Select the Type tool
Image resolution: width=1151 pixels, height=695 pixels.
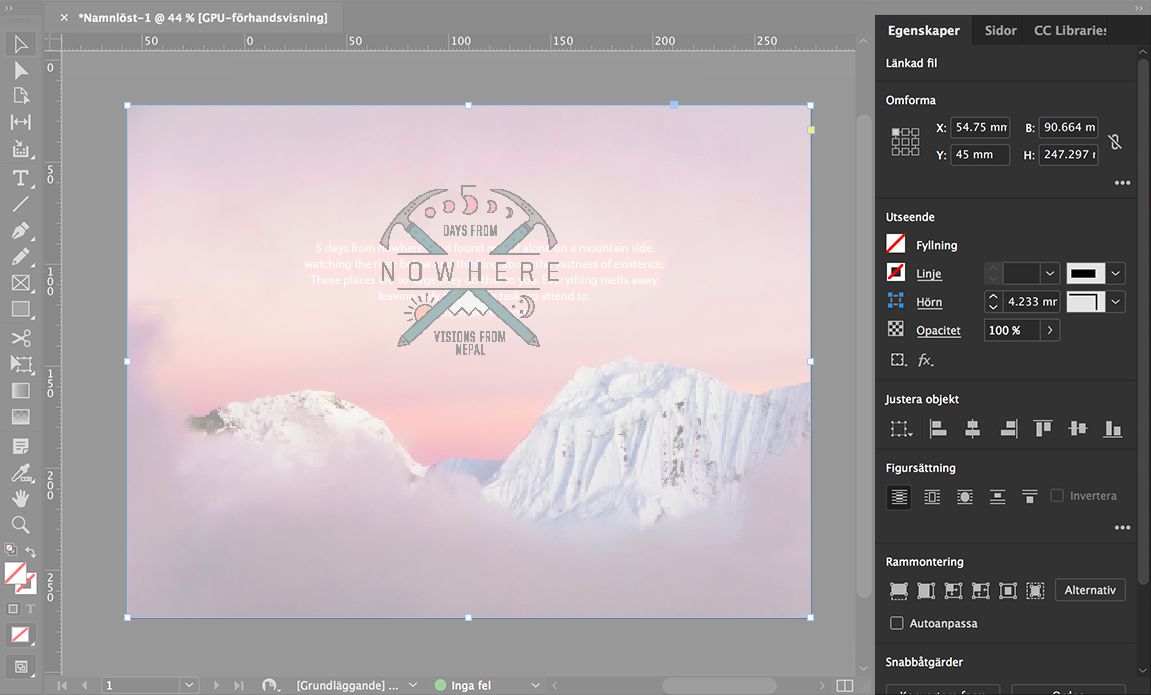[21, 178]
